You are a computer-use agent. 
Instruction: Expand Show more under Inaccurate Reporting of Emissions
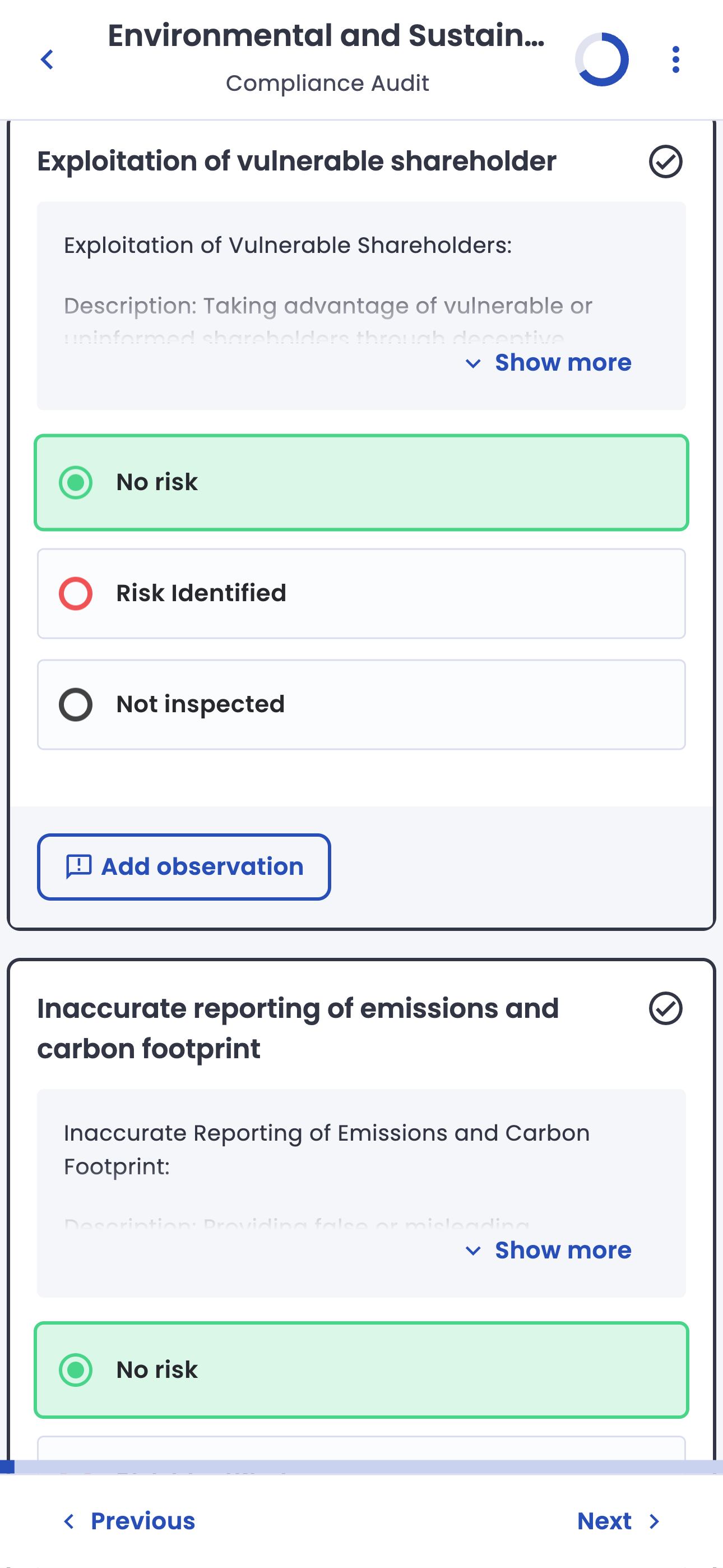548,1250
